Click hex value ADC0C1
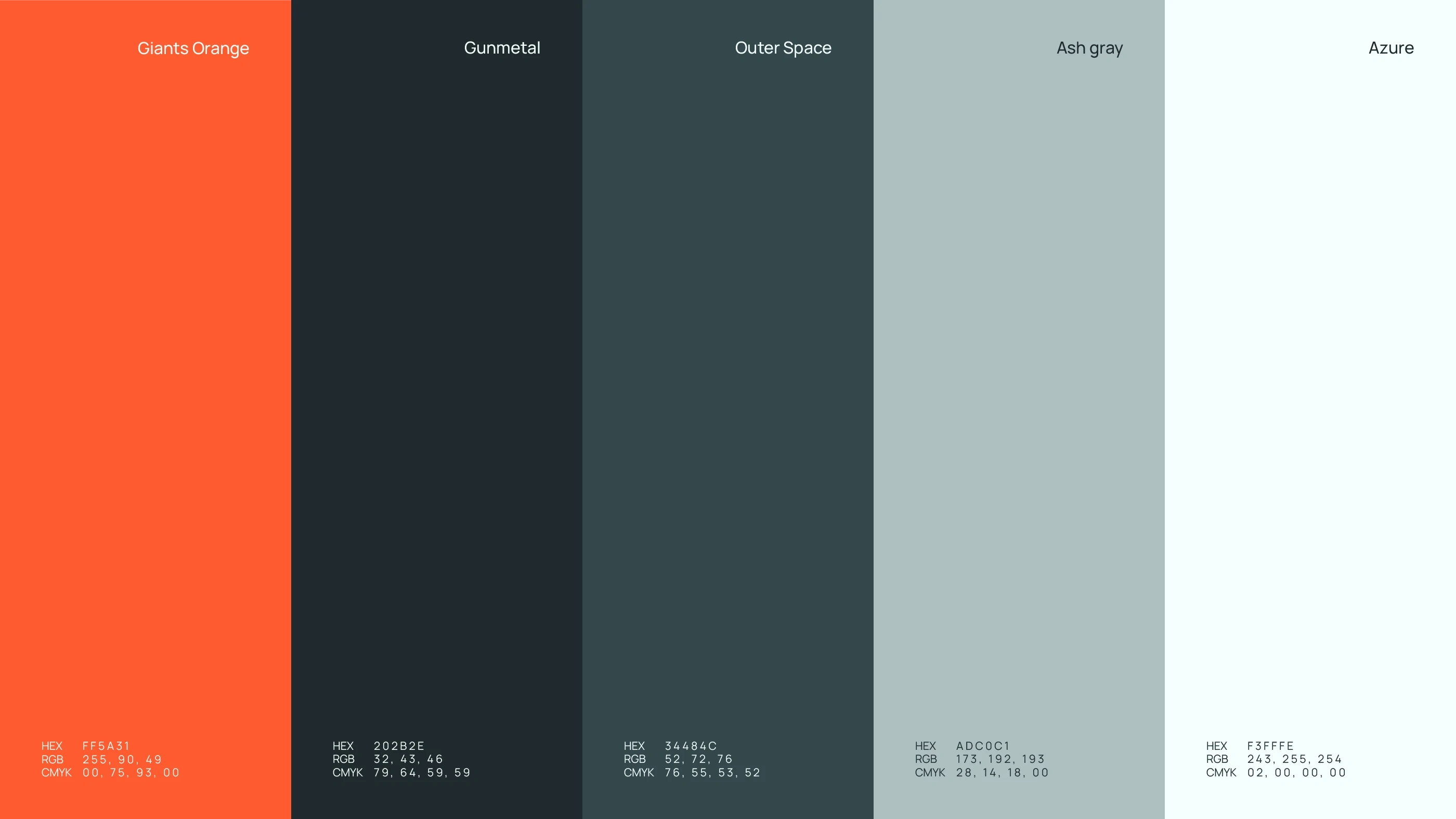The width and height of the screenshot is (1456, 819). click(x=982, y=746)
